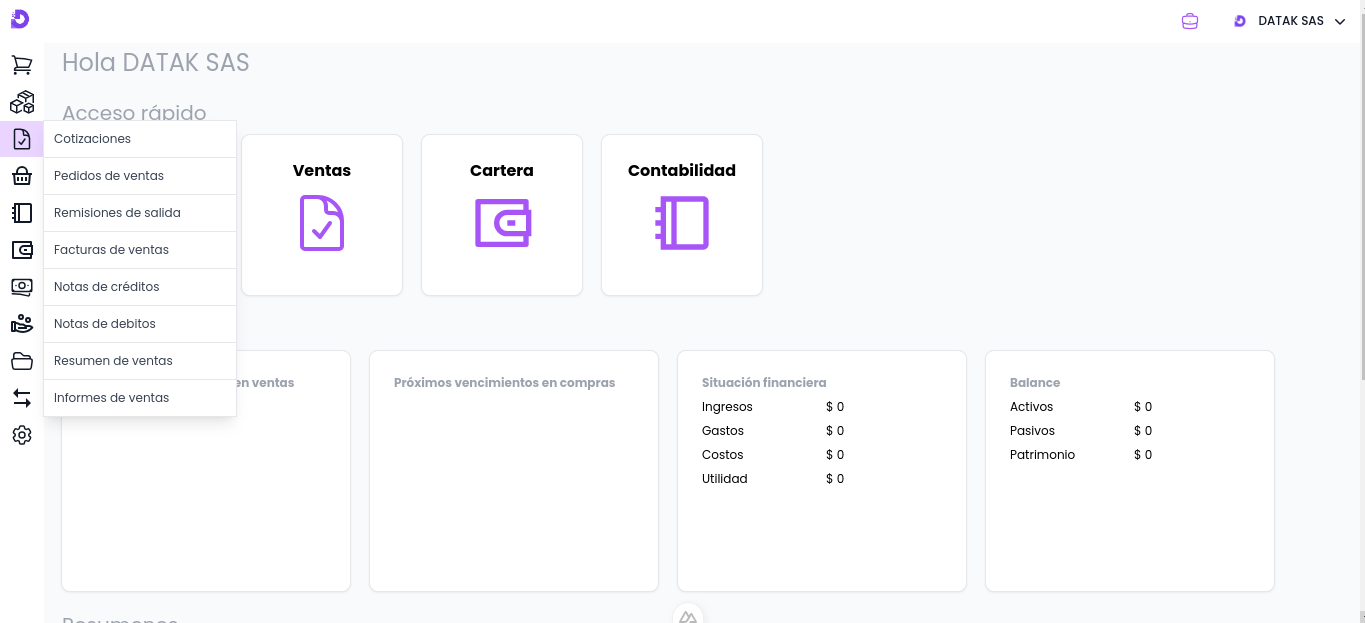Screen dimensions: 1365x623
Task: Open Informes de ventas menu item
Action: coord(111,398)
